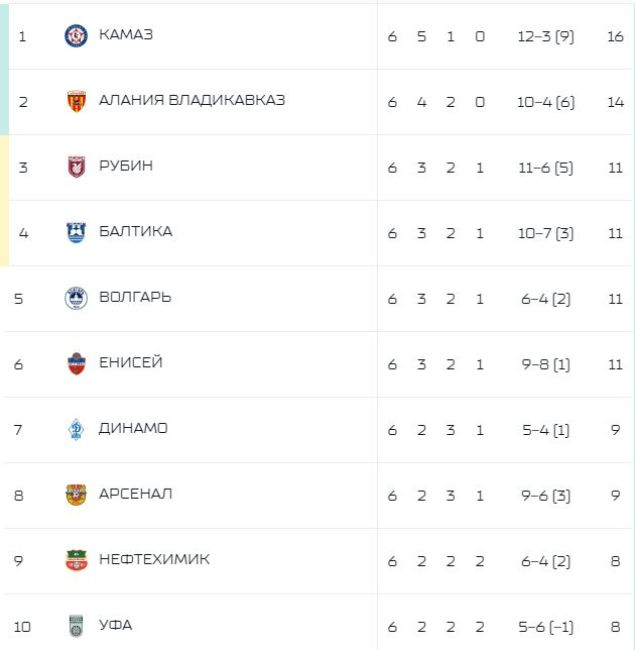
Task: Open the Волгарь team badge
Action: point(76,298)
